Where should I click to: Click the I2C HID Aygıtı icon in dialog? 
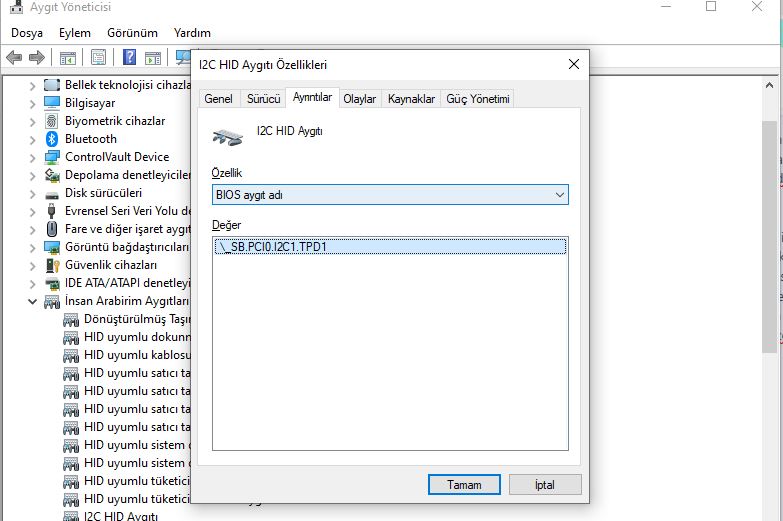tap(228, 137)
